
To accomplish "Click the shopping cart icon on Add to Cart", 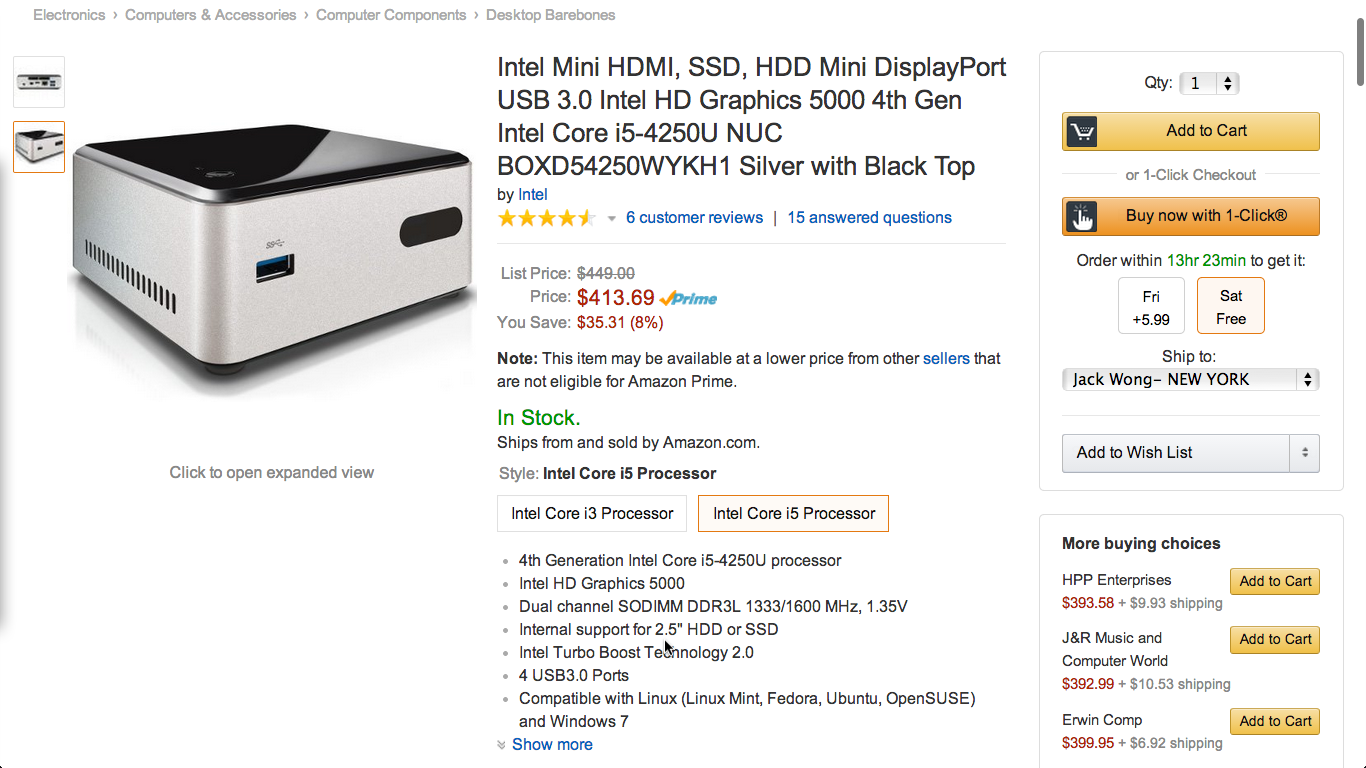I will point(1081,131).
